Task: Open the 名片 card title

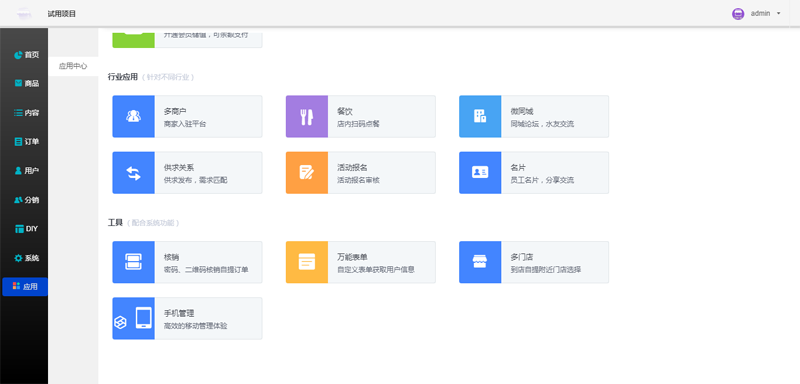Action: [x=518, y=167]
